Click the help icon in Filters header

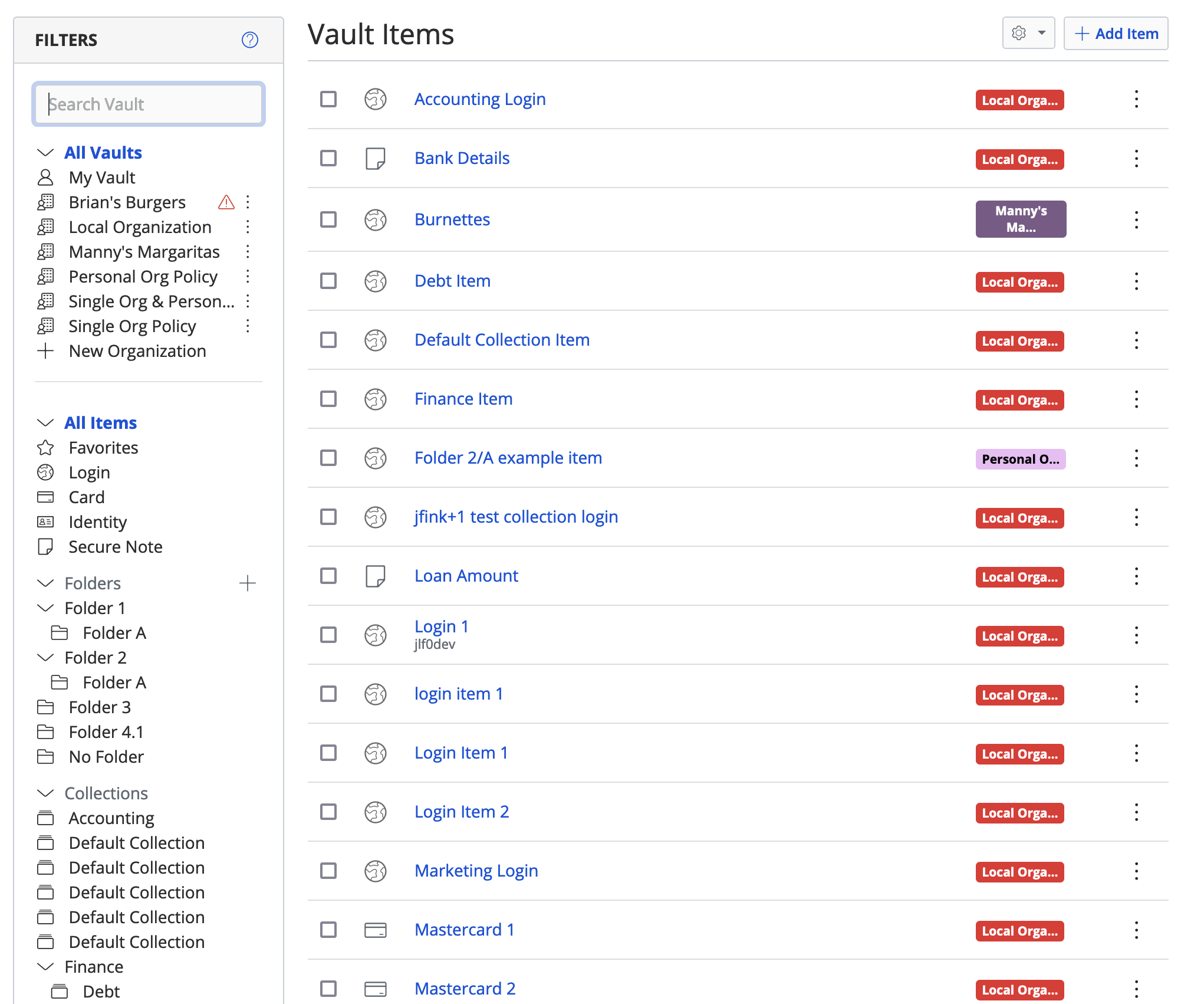click(250, 40)
